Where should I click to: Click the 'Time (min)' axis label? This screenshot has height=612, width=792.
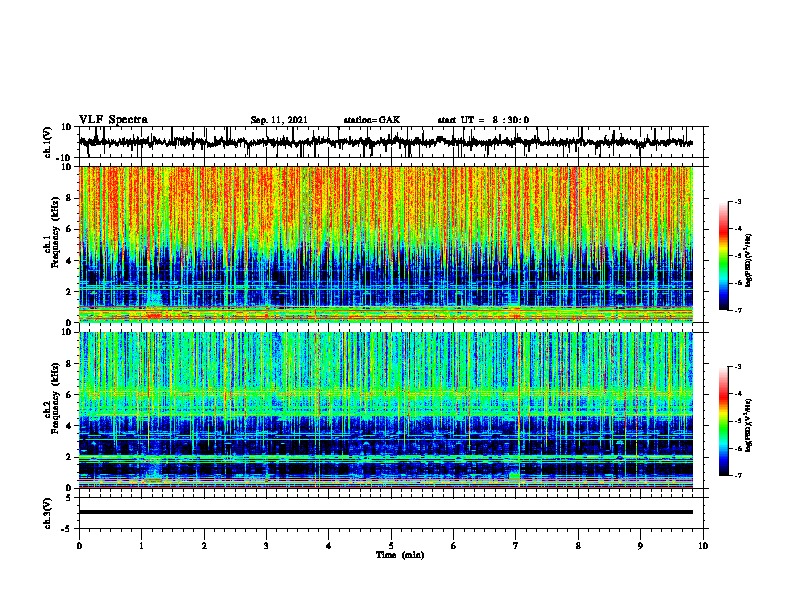400,555
